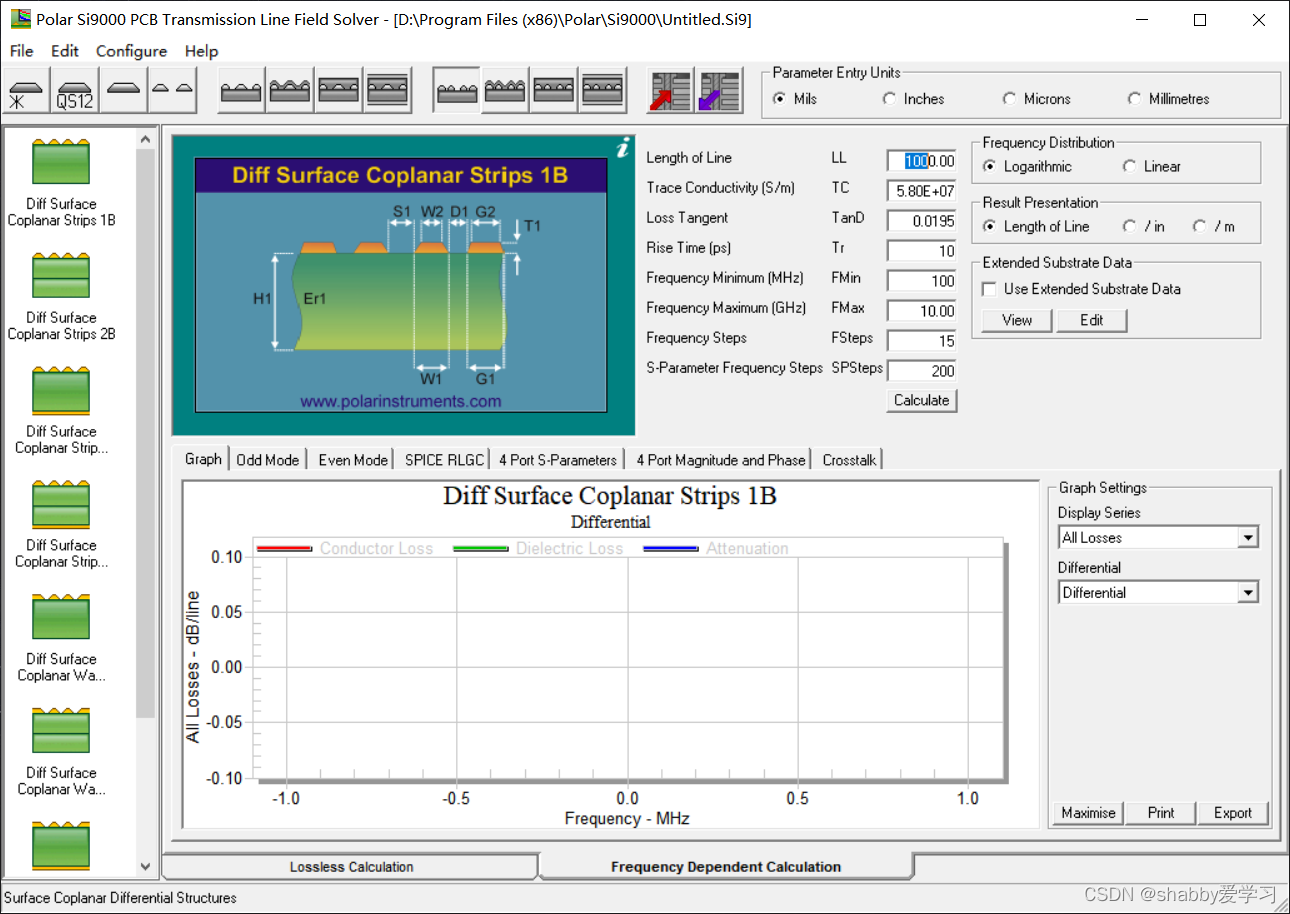Choose three-bump surface coplanar toolbar icon
This screenshot has width=1290, height=914.
[x=242, y=91]
